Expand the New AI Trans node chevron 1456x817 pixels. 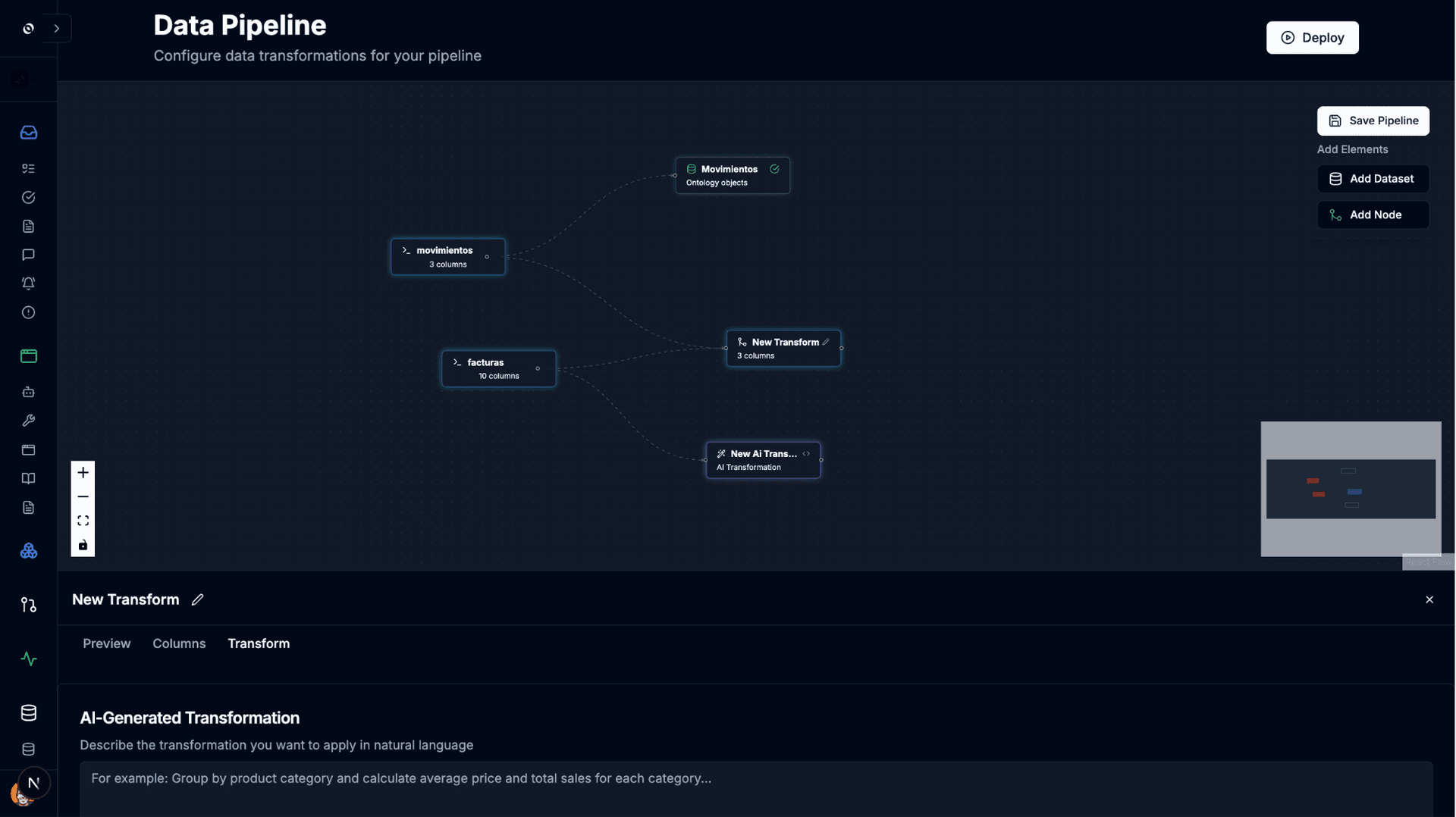coord(806,453)
